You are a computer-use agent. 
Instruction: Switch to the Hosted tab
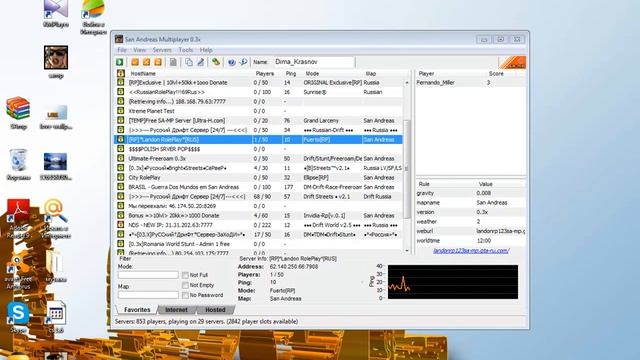(x=215, y=310)
